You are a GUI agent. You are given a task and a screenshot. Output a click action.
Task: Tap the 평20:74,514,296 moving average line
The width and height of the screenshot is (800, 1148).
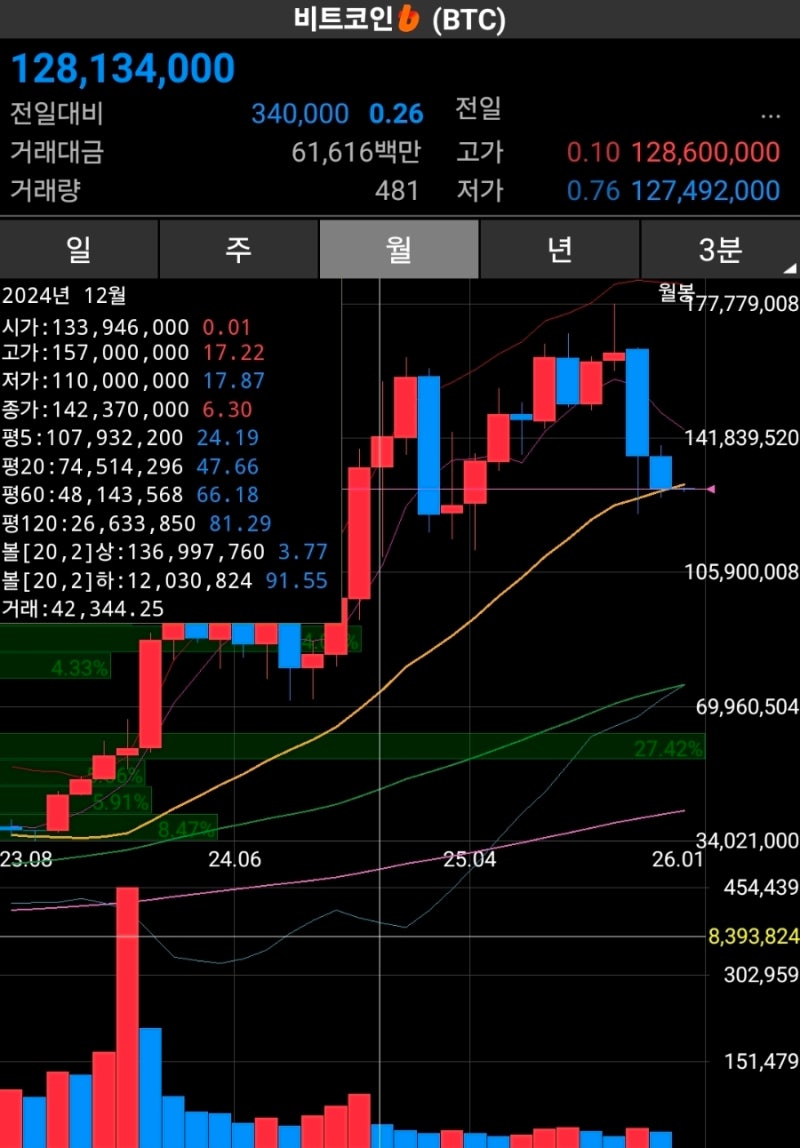pyautogui.click(x=130, y=466)
